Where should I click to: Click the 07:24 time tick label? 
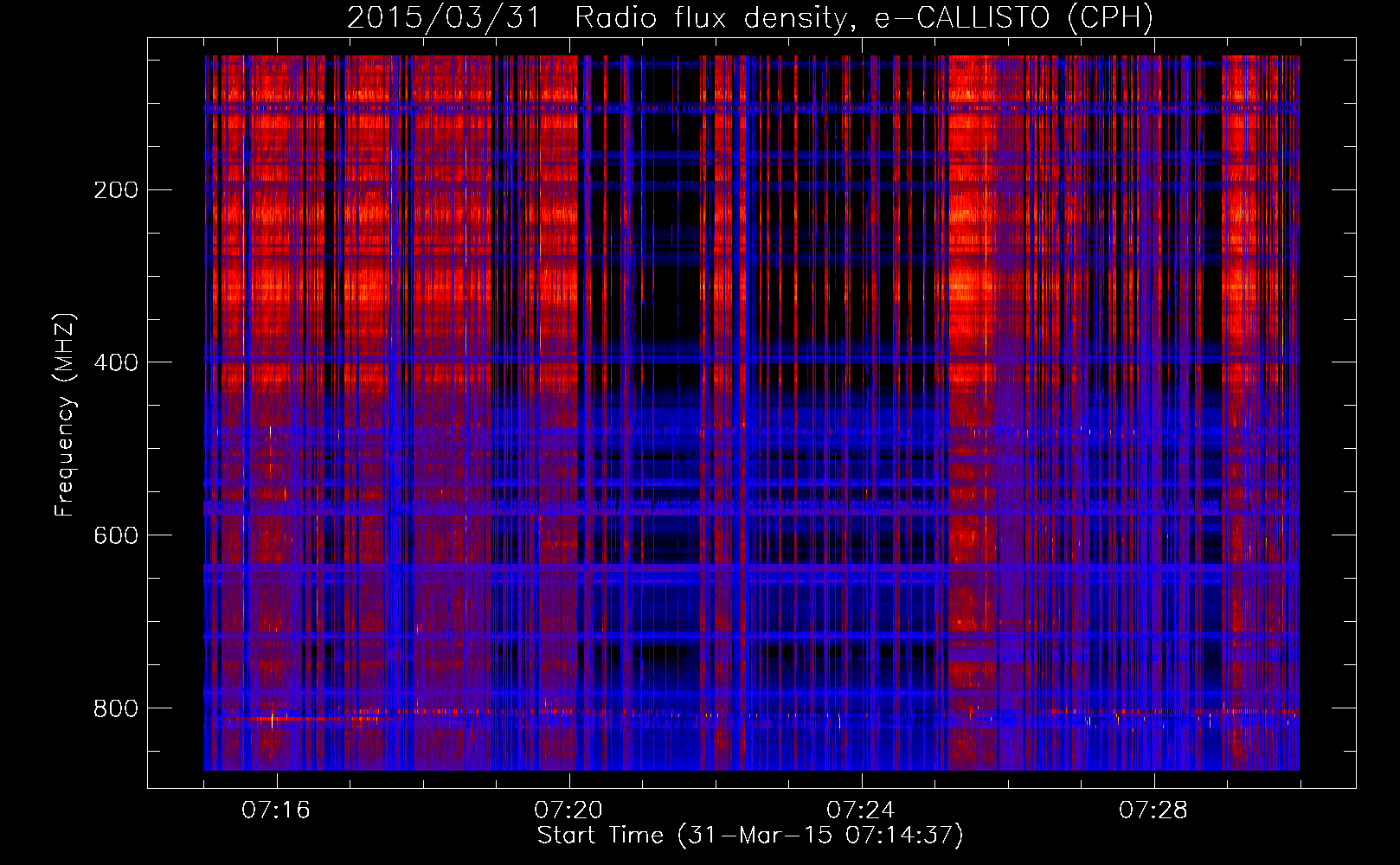click(861, 811)
